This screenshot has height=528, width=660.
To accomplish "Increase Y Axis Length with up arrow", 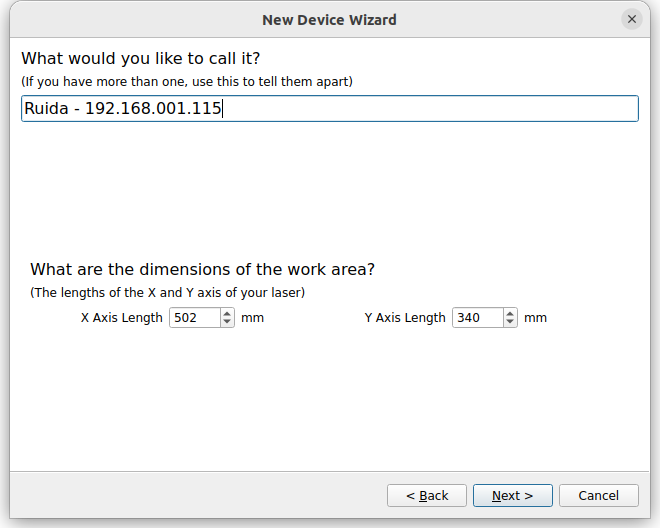I will pyautogui.click(x=510, y=314).
